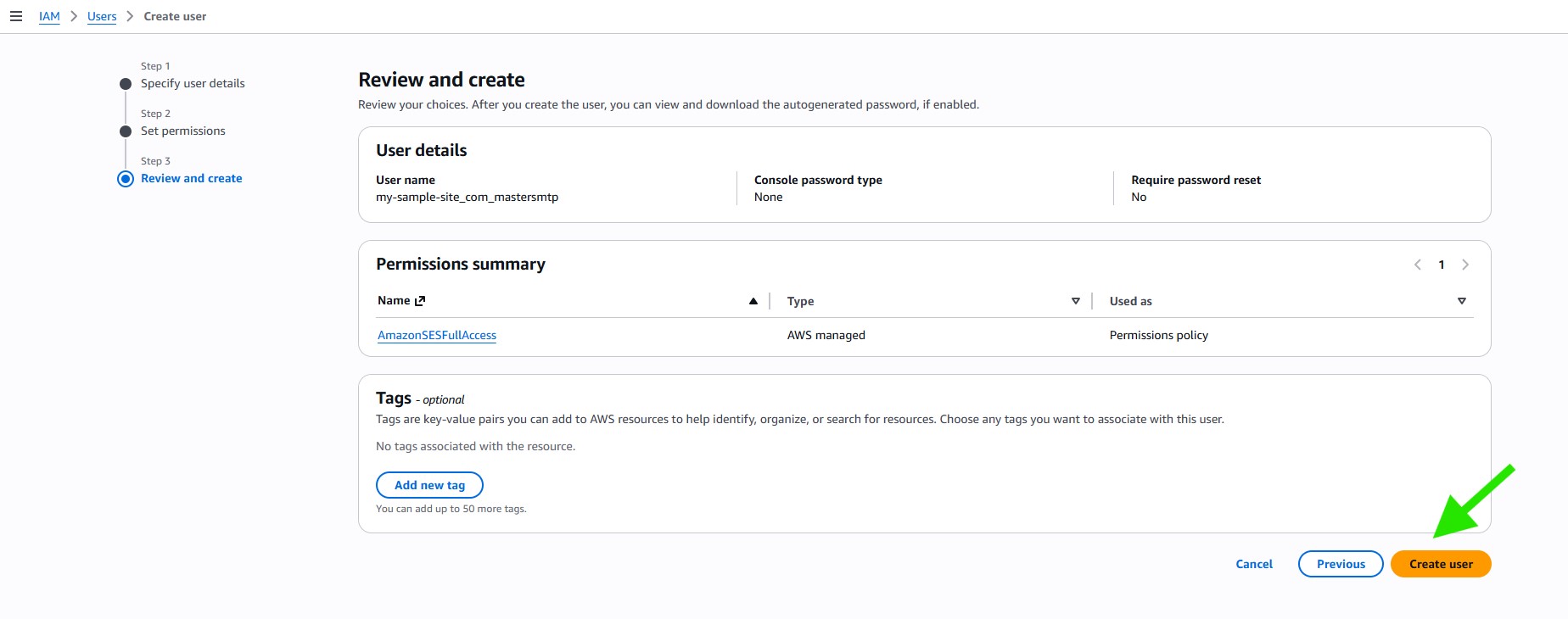The image size is (1568, 619).
Task: Click the Add new tag button
Action: click(429, 485)
